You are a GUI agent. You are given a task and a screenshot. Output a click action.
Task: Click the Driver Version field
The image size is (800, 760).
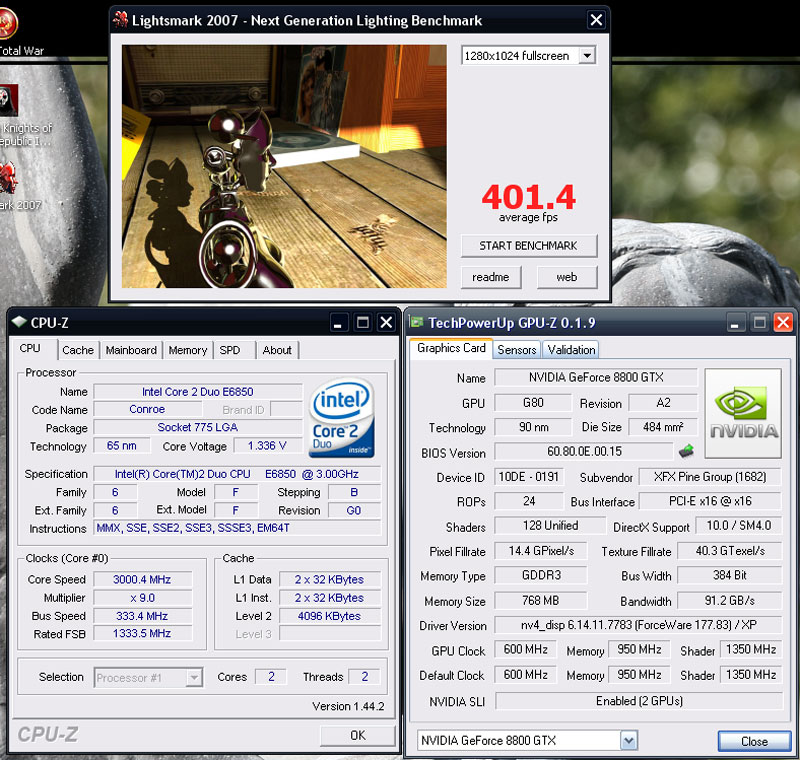tap(638, 625)
